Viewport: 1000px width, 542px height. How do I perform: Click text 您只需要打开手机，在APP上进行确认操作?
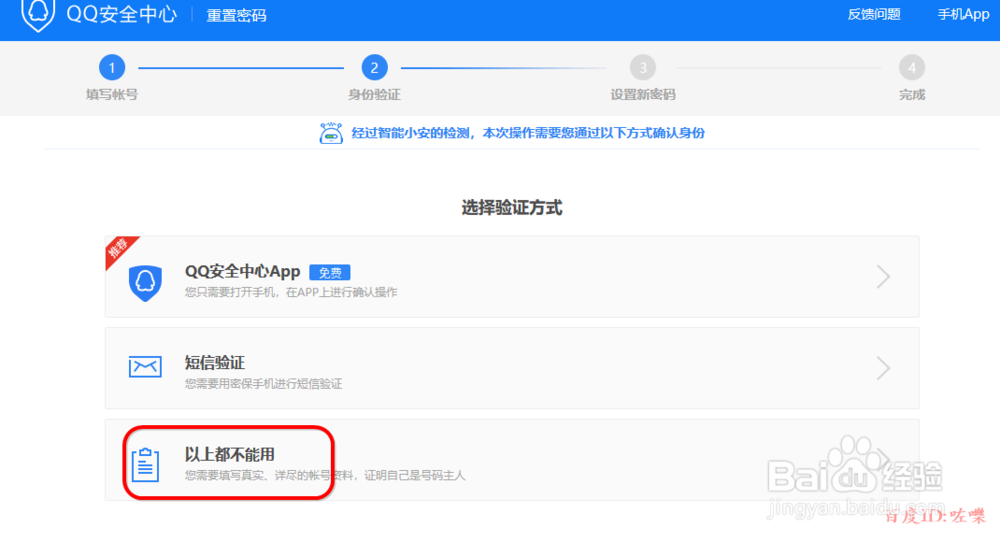(291, 292)
